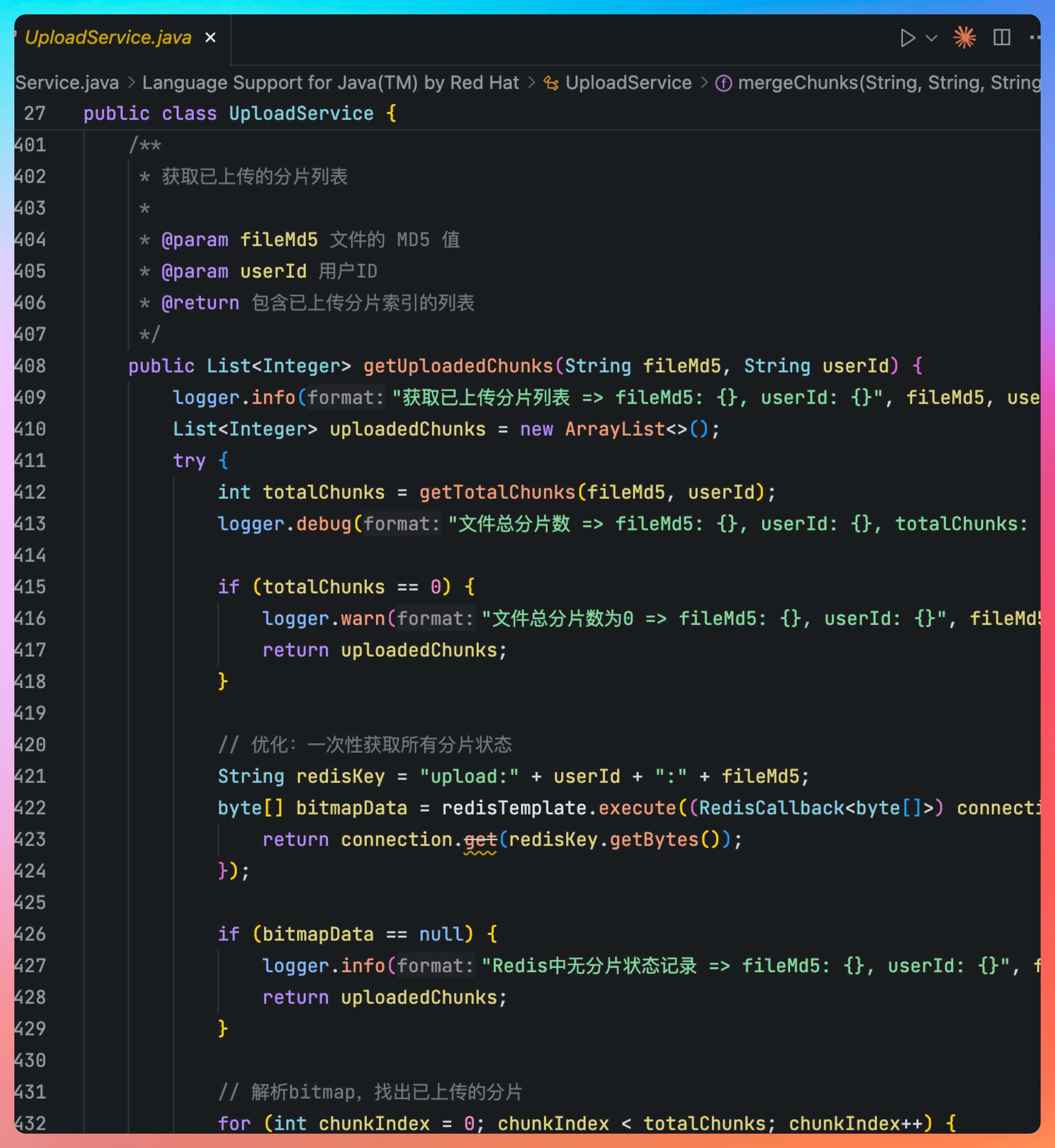The width and height of the screenshot is (1055, 1148).
Task: Split the editor to the right
Action: (1001, 38)
